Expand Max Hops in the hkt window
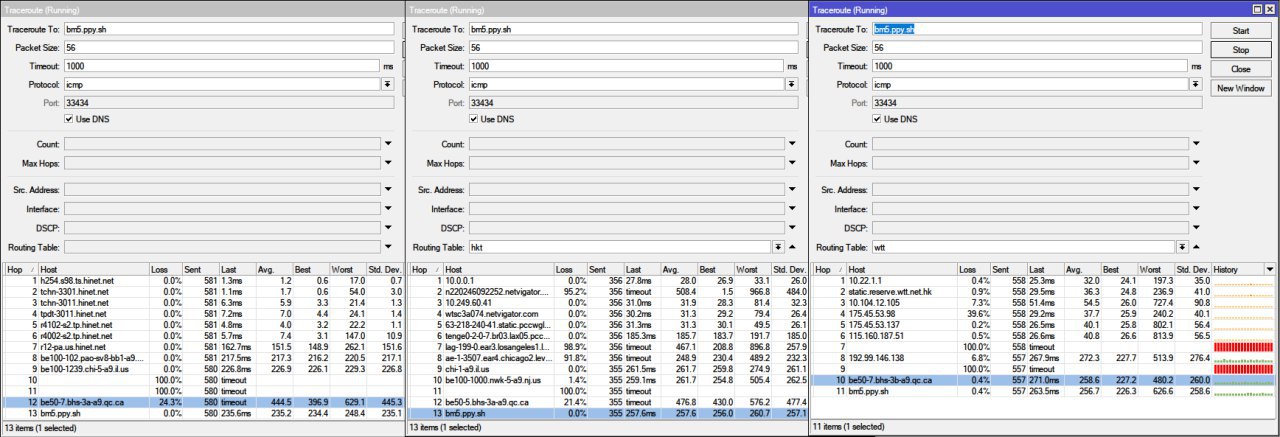This screenshot has width=1280, height=437. [x=792, y=164]
